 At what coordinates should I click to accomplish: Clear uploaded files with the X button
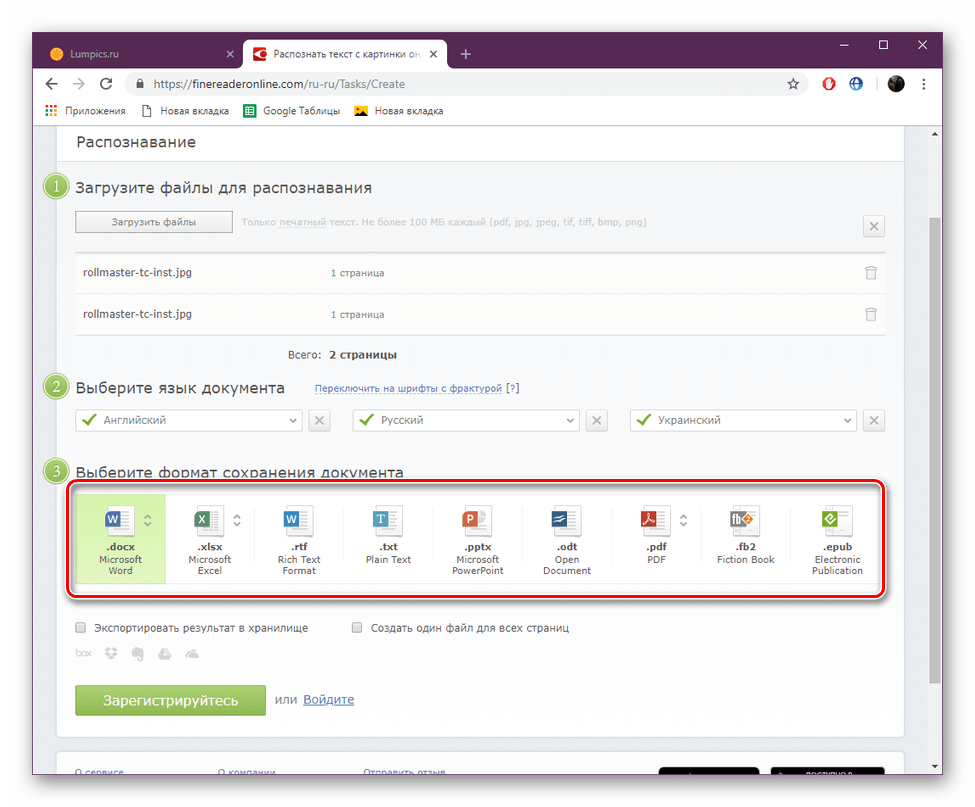coord(874,226)
